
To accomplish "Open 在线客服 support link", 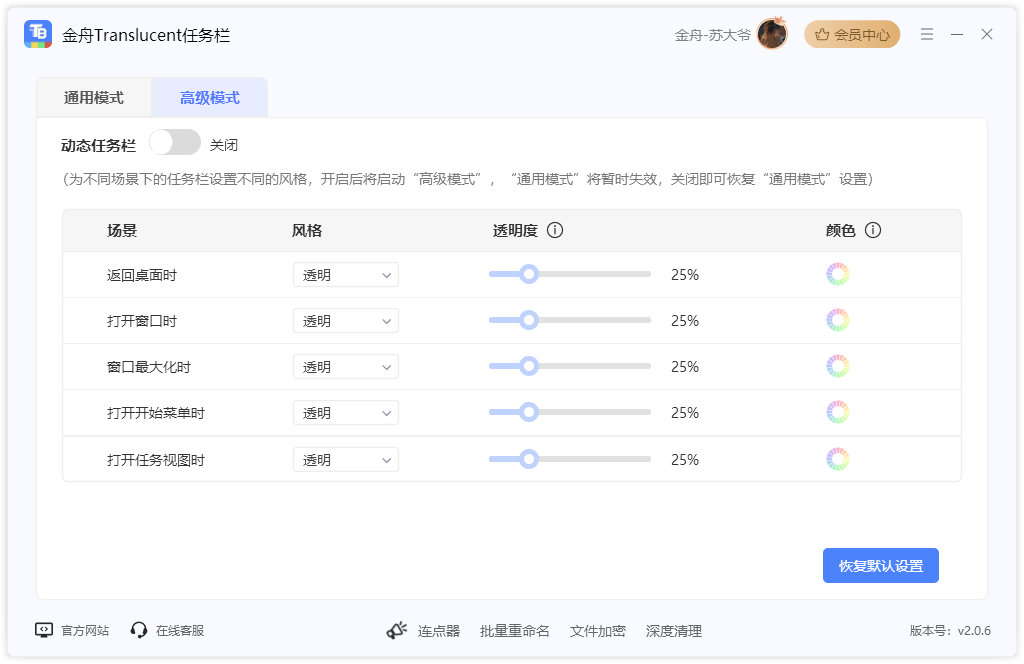I will point(180,631).
